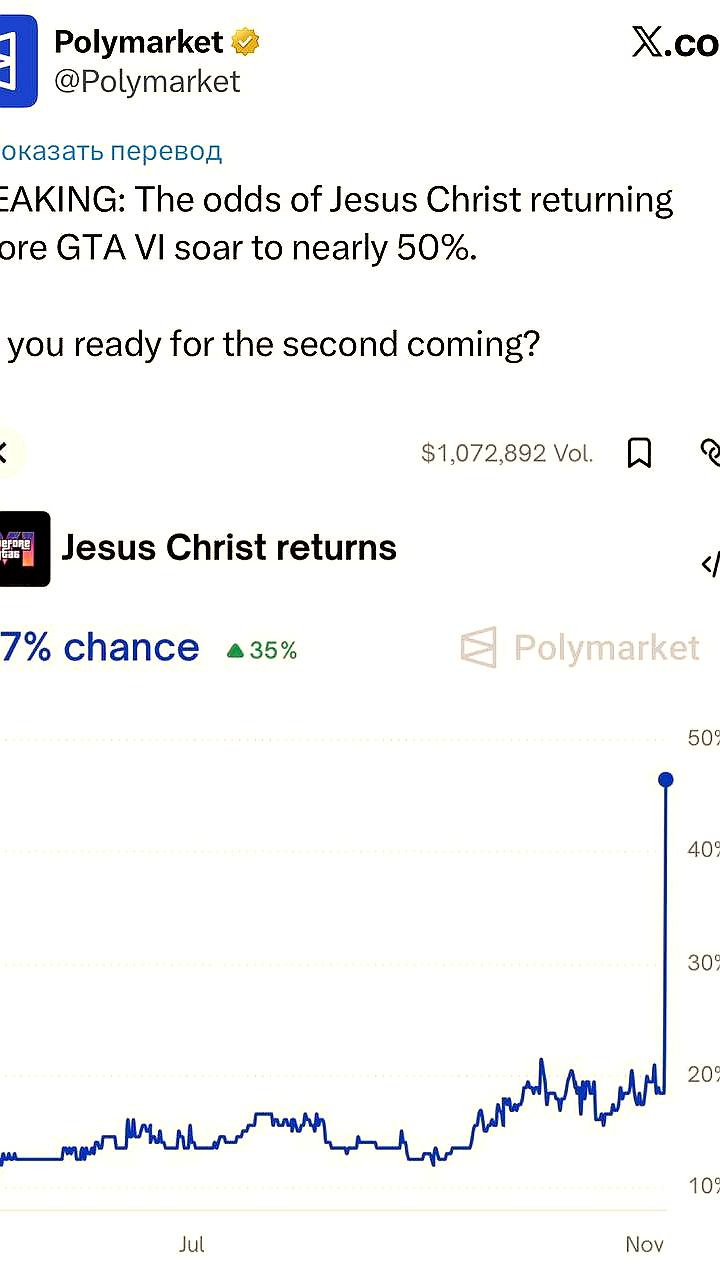Image resolution: width=720 pixels, height=1280 pixels.
Task: Select the blue endpoint dot on chart
Action: 666,780
